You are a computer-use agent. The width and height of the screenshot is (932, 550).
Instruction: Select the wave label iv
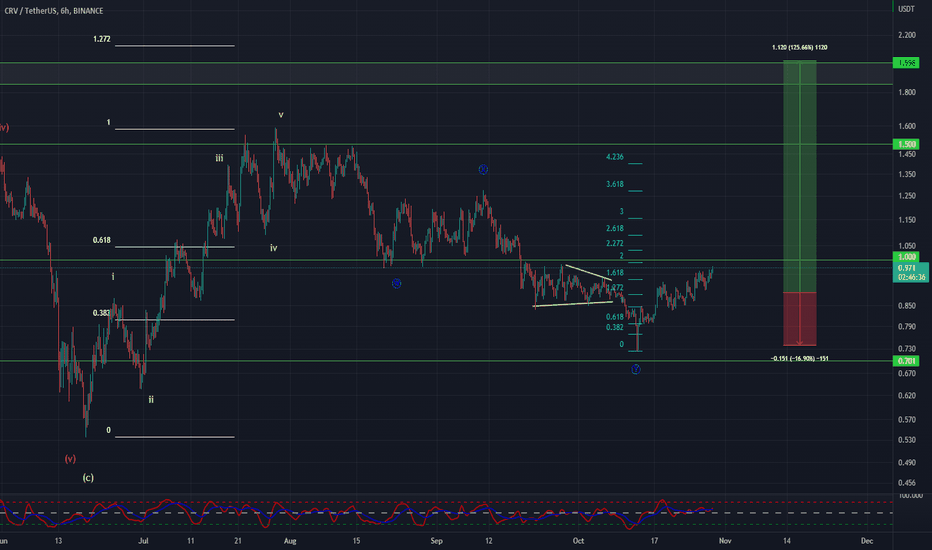click(273, 248)
